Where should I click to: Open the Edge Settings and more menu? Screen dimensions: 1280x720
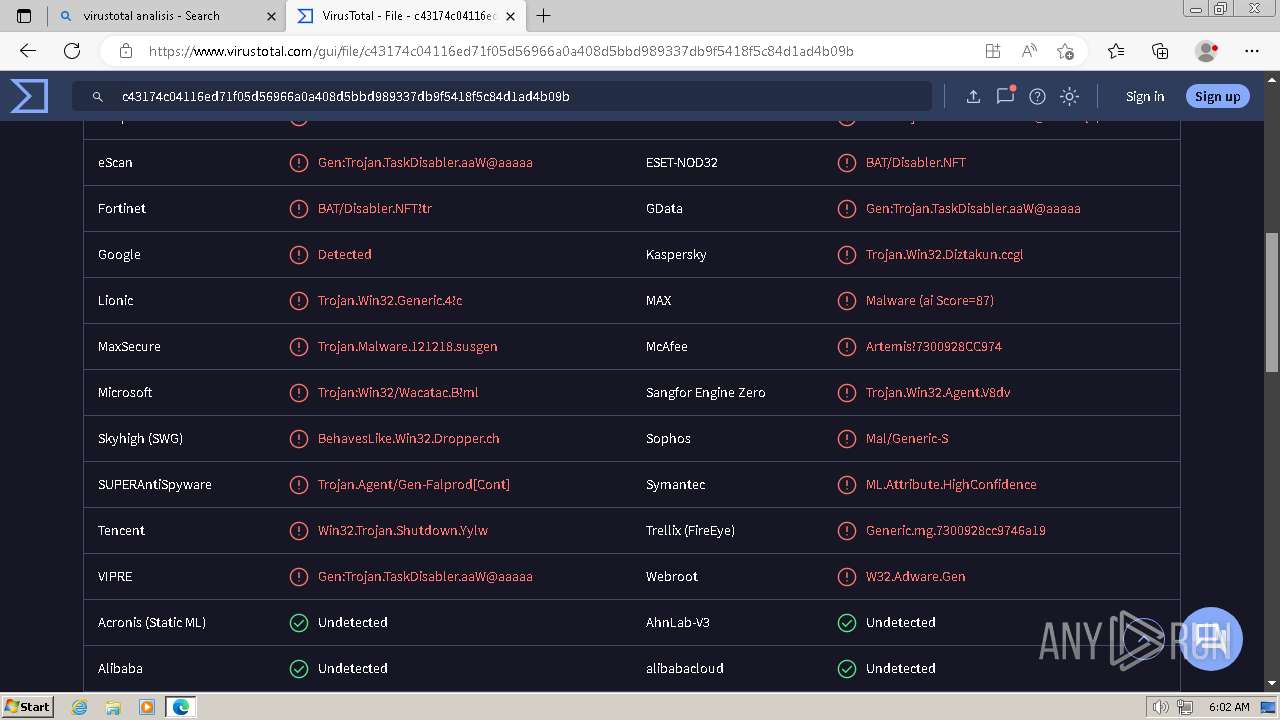point(1252,51)
